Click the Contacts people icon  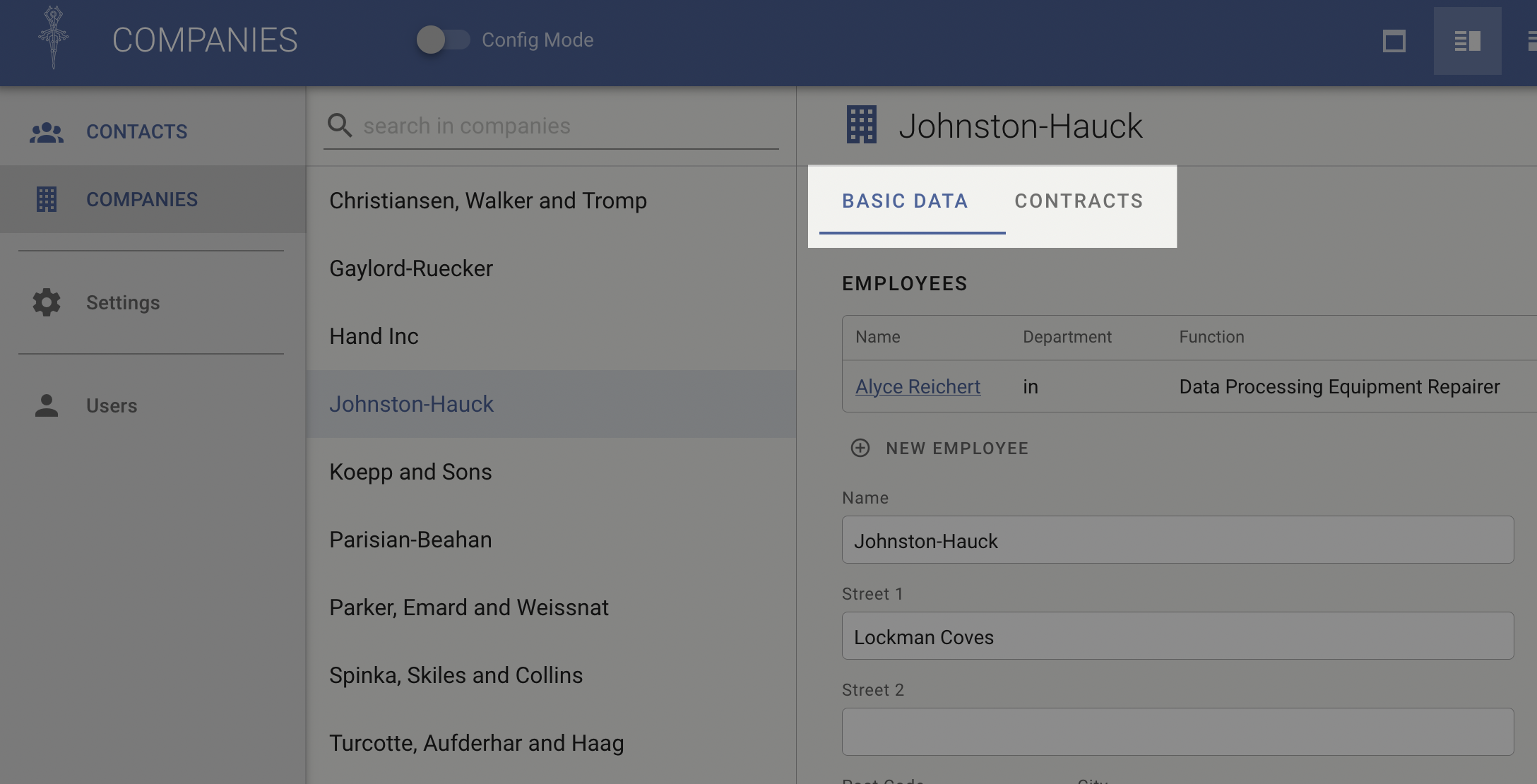point(47,132)
